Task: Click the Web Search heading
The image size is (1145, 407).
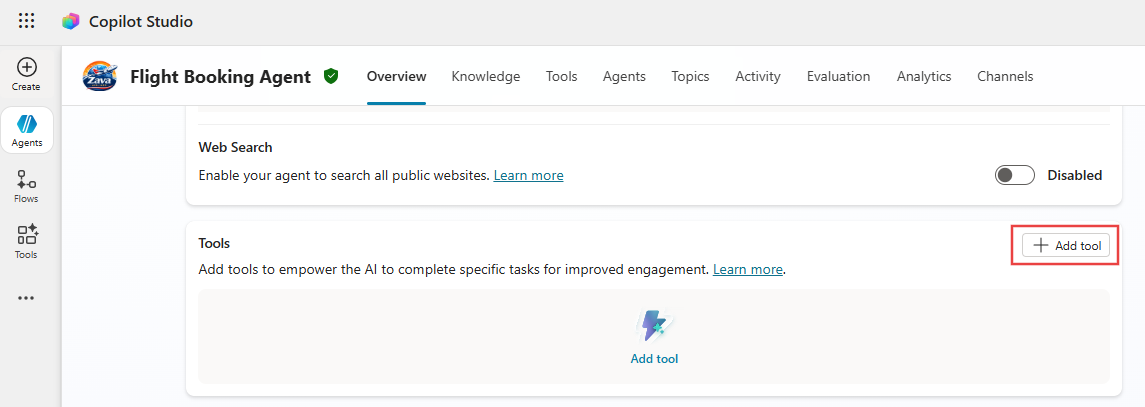Action: (x=235, y=148)
